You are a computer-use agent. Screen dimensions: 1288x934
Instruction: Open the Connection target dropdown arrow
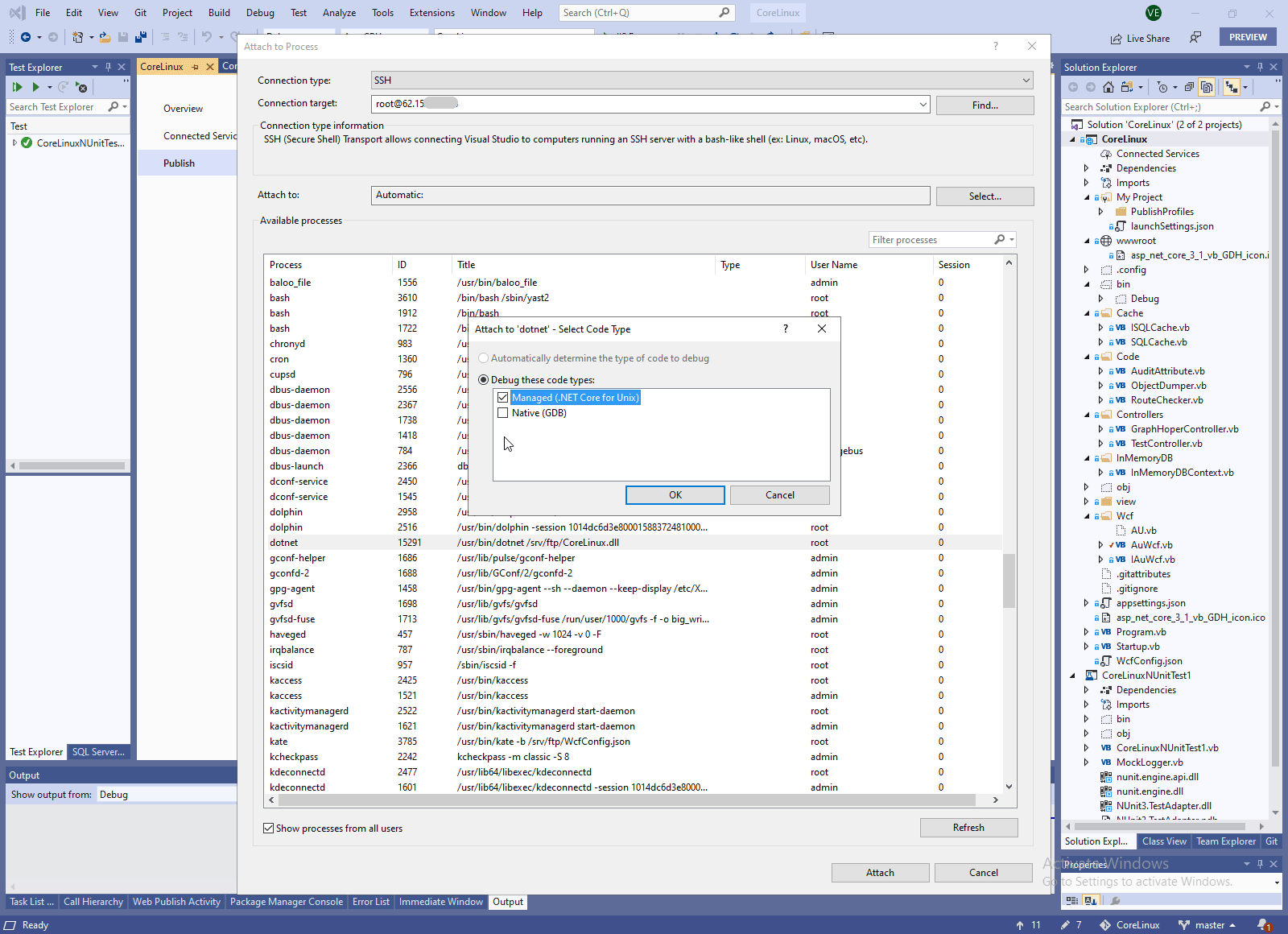pos(923,104)
